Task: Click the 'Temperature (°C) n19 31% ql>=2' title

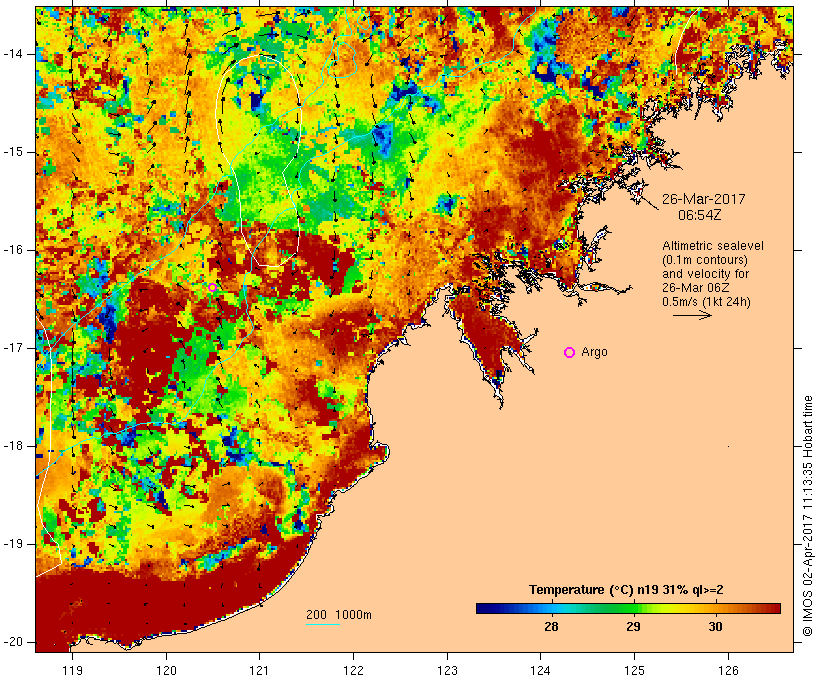Action: (x=626, y=590)
